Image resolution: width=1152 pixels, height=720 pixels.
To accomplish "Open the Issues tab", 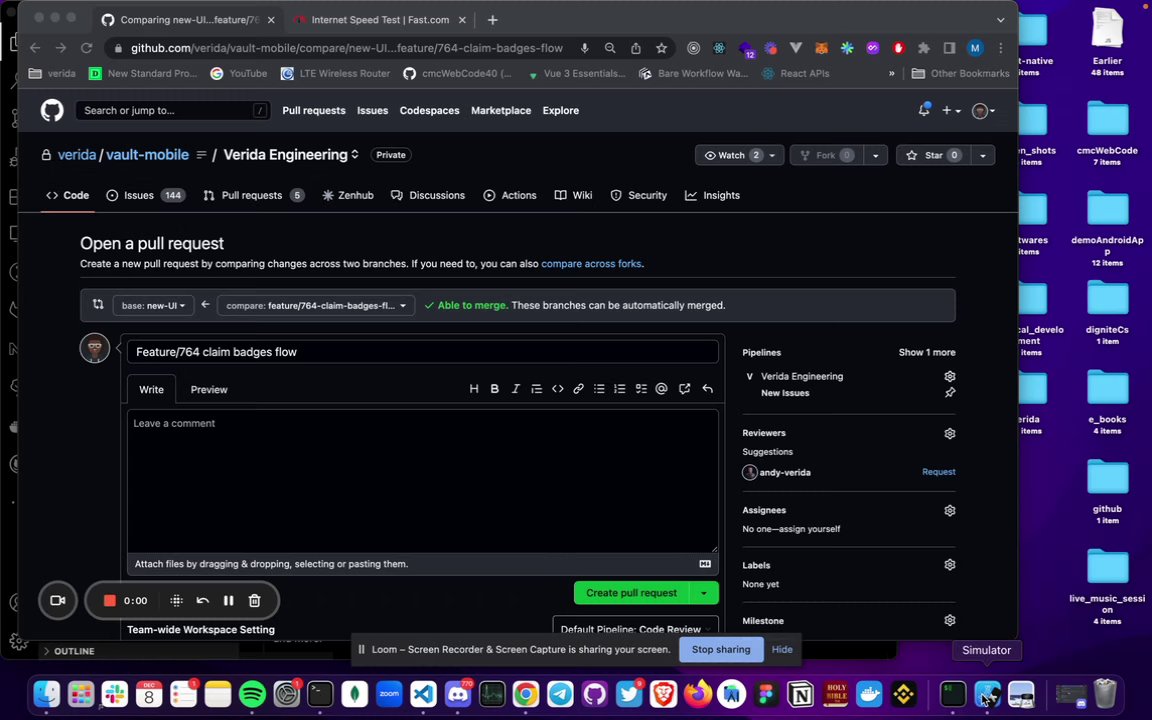I will coord(145,195).
